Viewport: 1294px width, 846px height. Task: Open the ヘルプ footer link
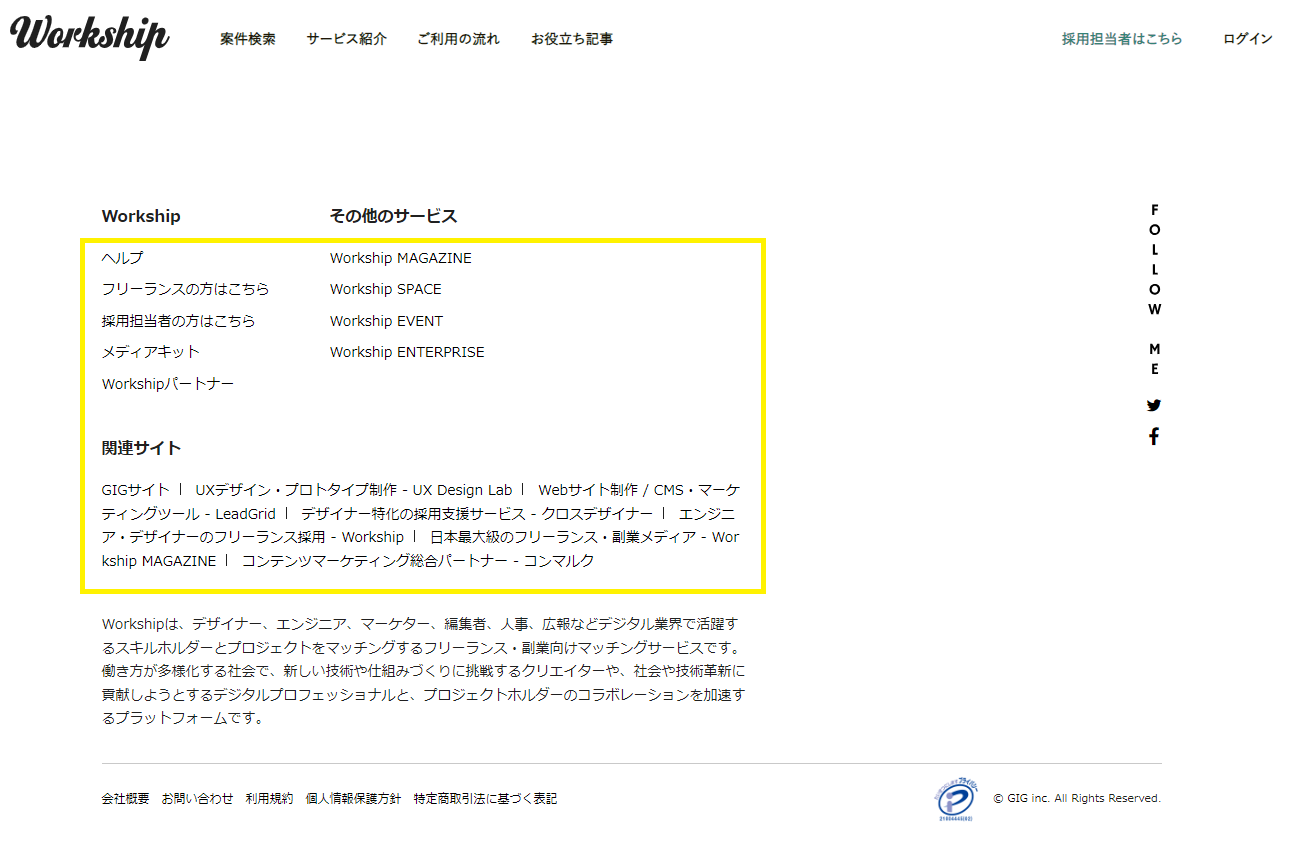click(122, 258)
